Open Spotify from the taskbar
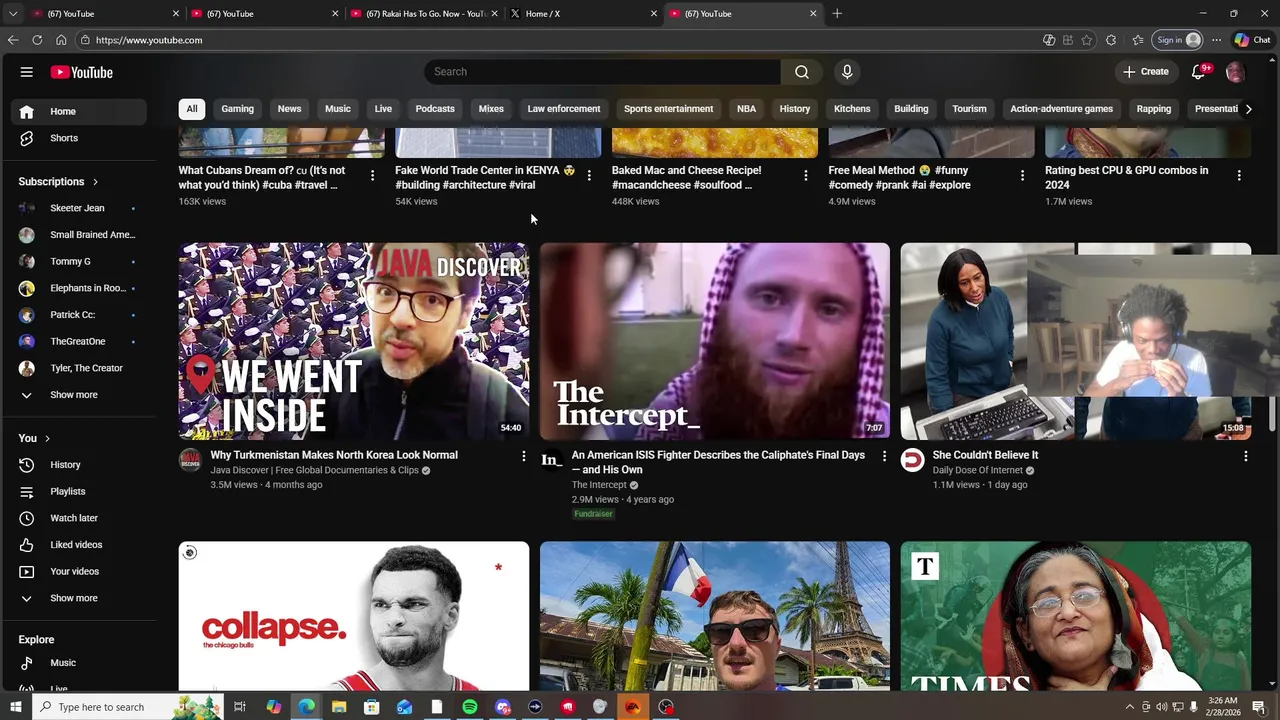Viewport: 1280px width, 720px height. [470, 707]
